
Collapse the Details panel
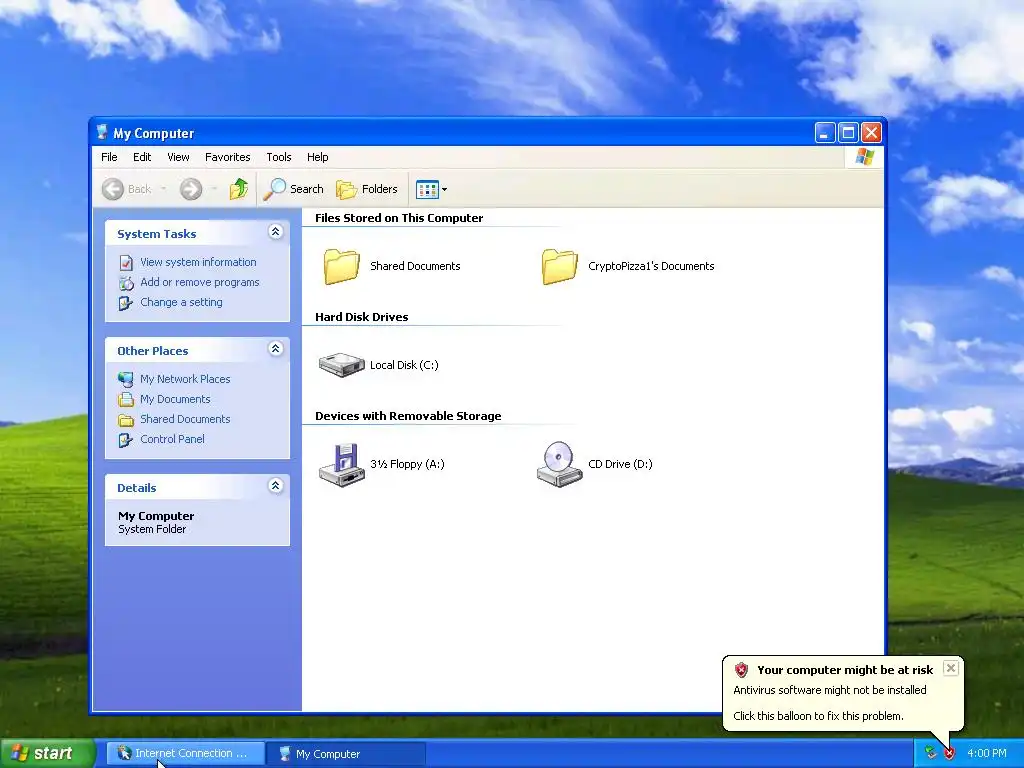(x=276, y=486)
